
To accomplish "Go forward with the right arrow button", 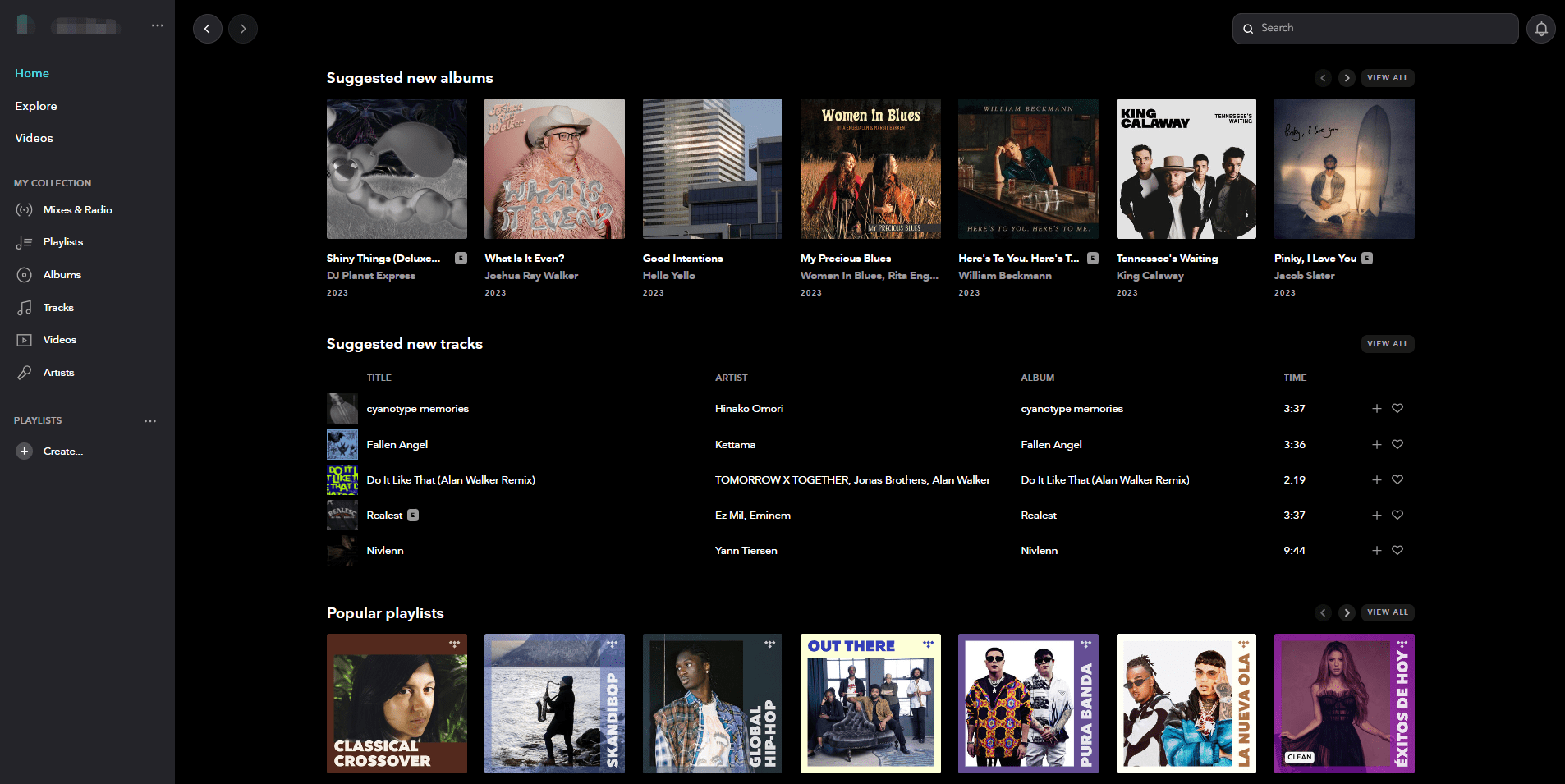I will click(243, 29).
